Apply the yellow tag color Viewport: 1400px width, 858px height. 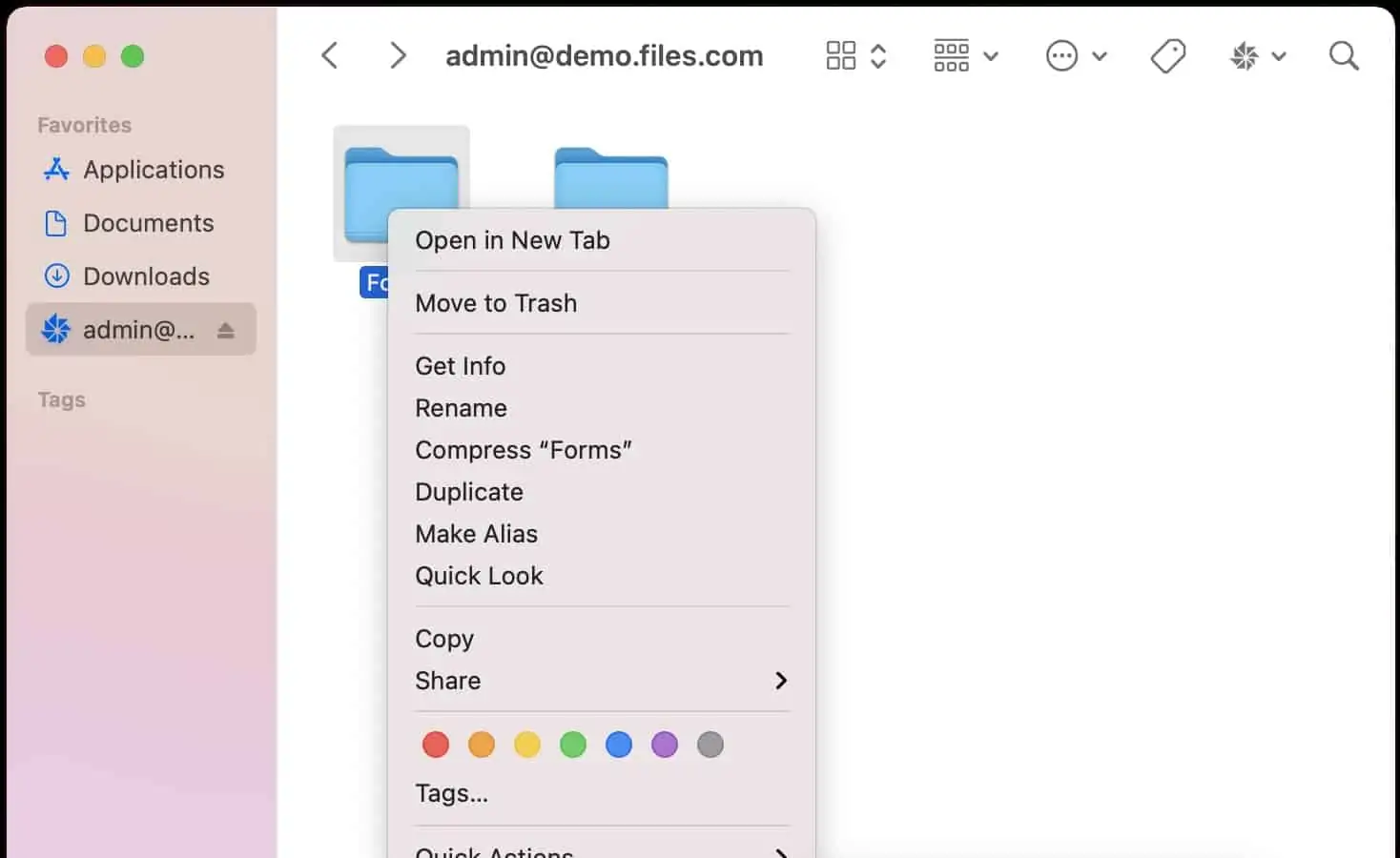(527, 745)
